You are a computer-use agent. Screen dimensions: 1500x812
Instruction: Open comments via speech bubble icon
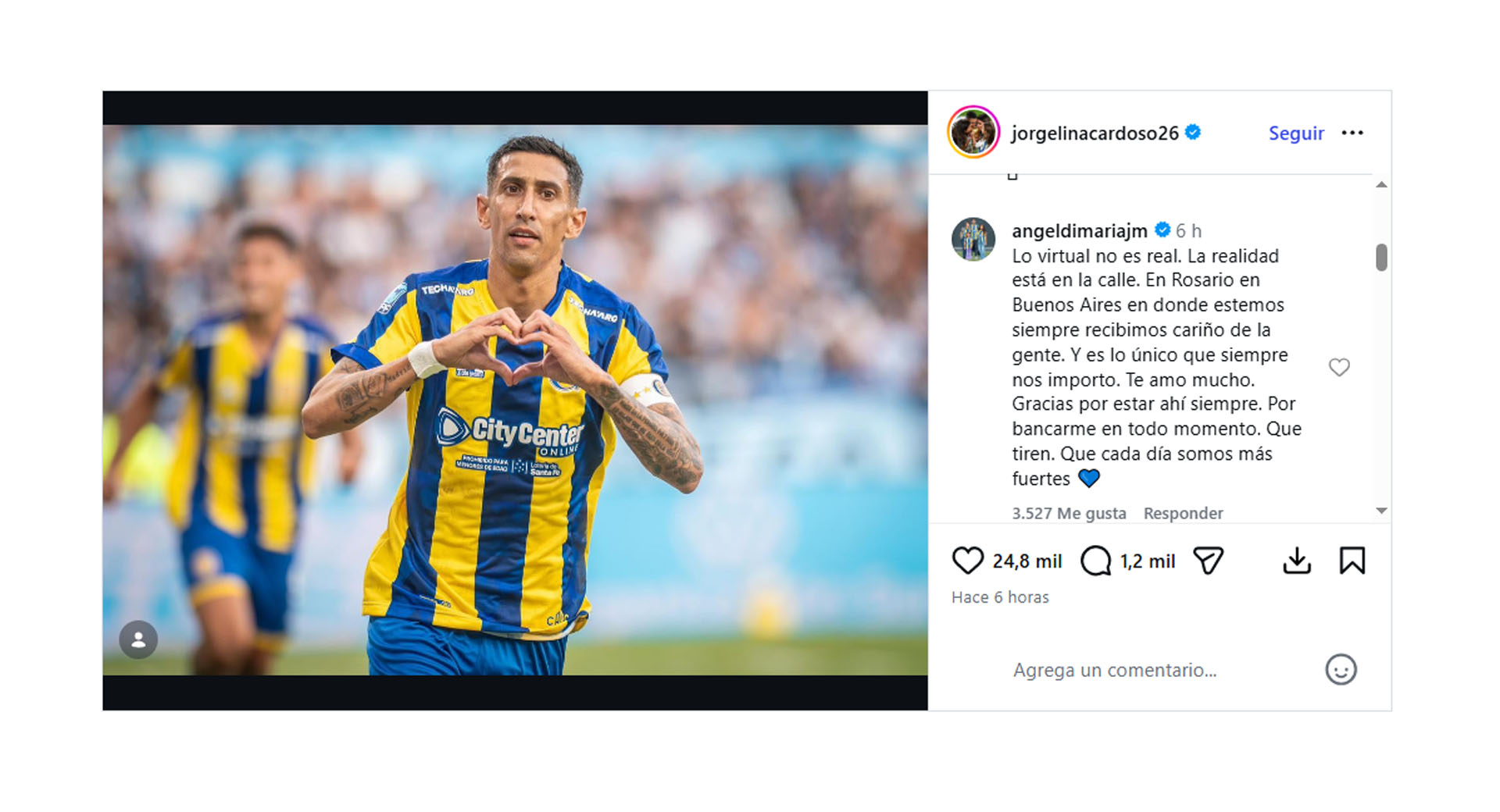coord(1095,561)
